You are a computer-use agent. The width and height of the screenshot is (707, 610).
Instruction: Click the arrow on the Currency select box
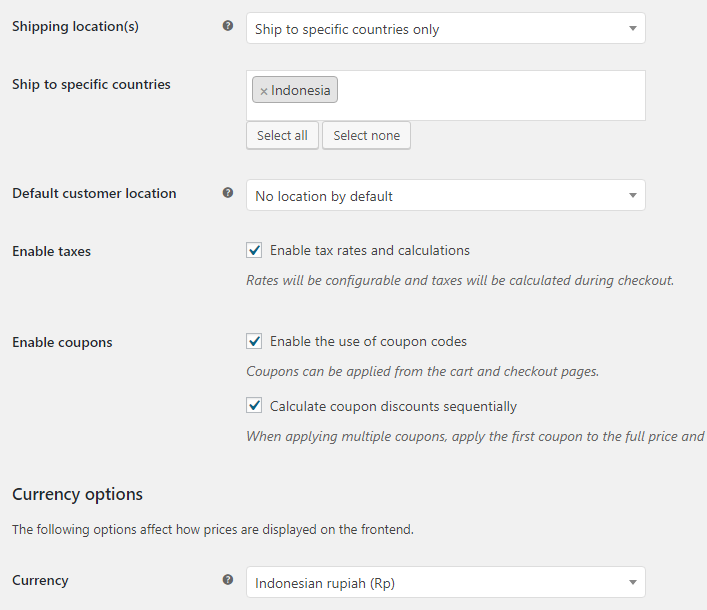click(x=633, y=582)
